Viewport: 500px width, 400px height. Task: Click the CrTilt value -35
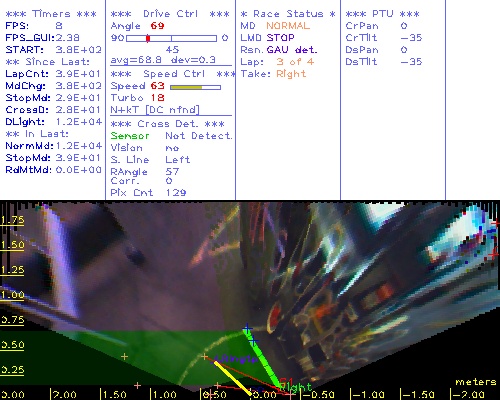click(411, 38)
